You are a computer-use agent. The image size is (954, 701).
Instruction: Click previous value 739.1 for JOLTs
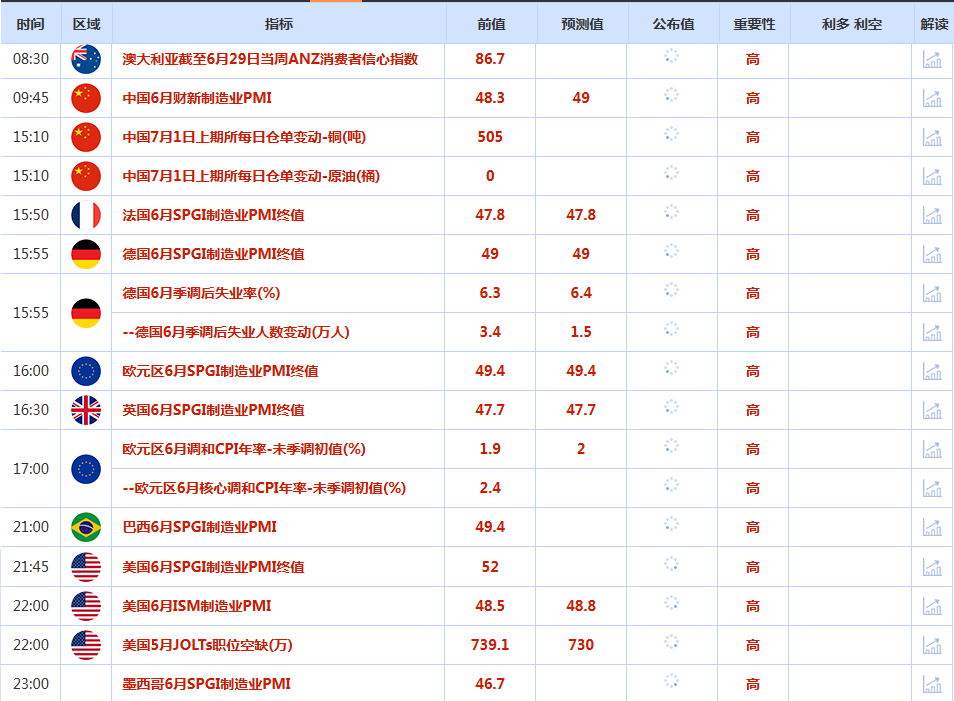(x=490, y=644)
